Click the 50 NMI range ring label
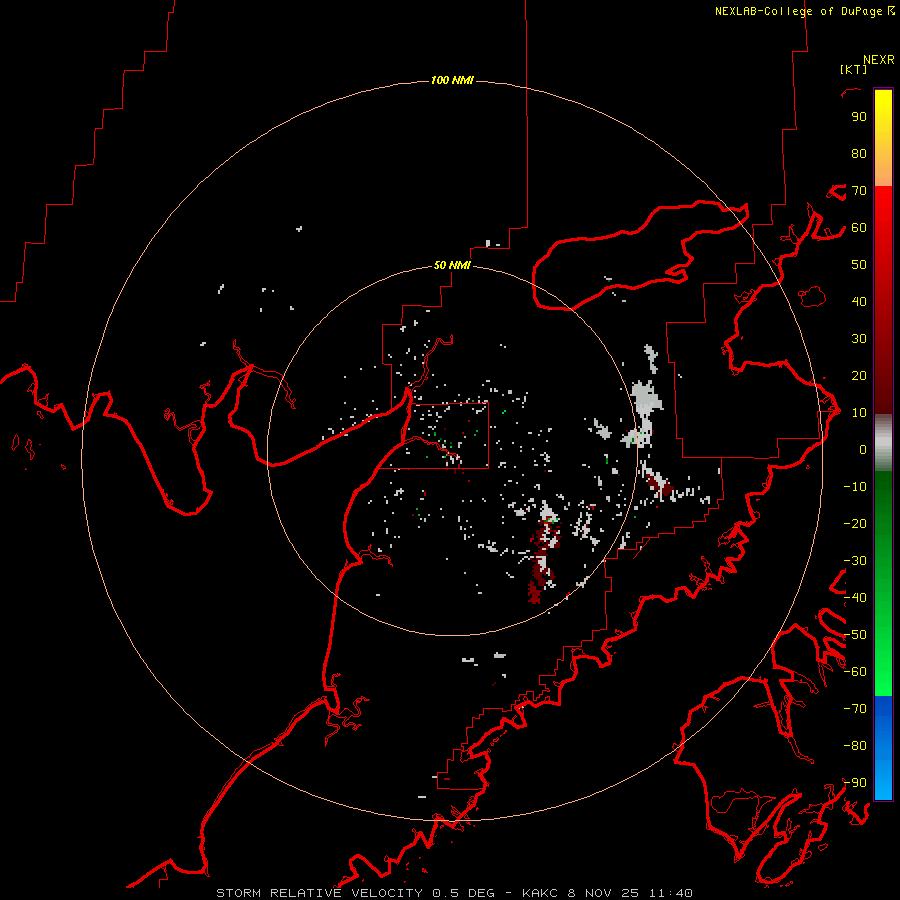The height and width of the screenshot is (900, 900). click(452, 265)
